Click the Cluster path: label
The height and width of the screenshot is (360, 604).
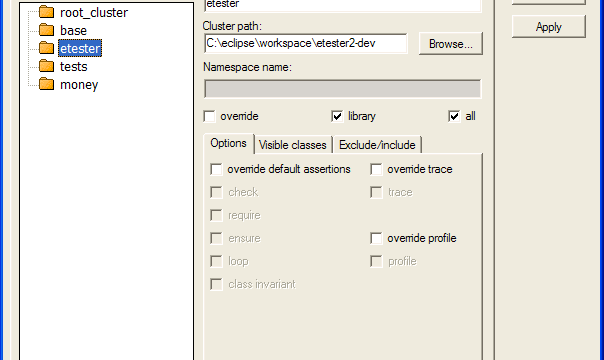(232, 26)
